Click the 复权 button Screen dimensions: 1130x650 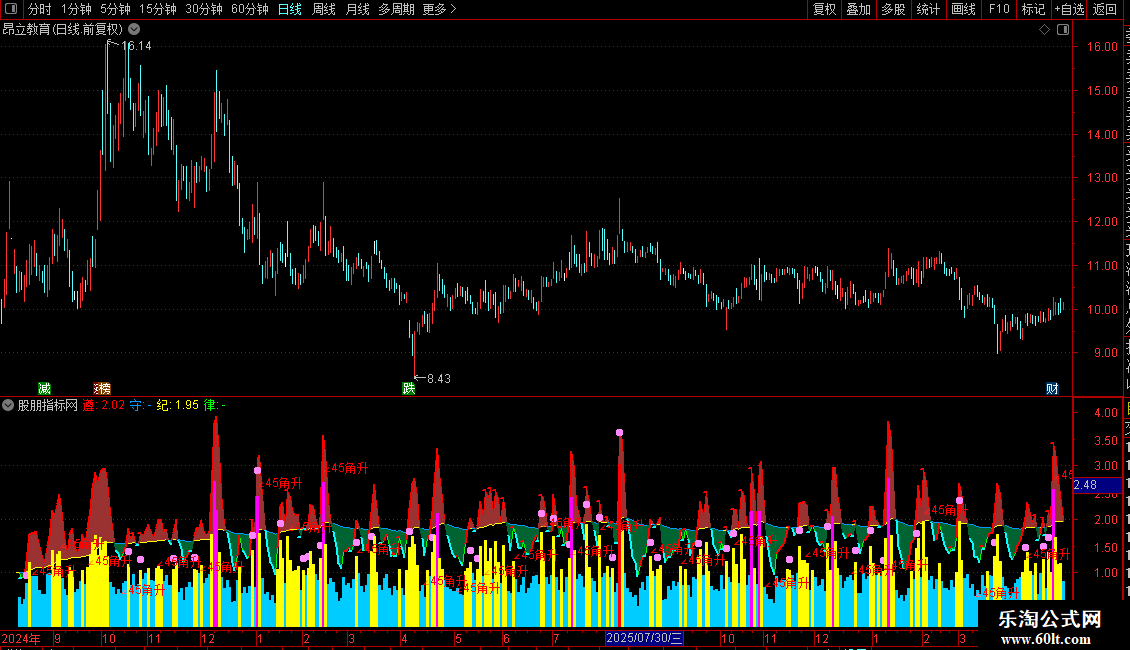coord(824,9)
